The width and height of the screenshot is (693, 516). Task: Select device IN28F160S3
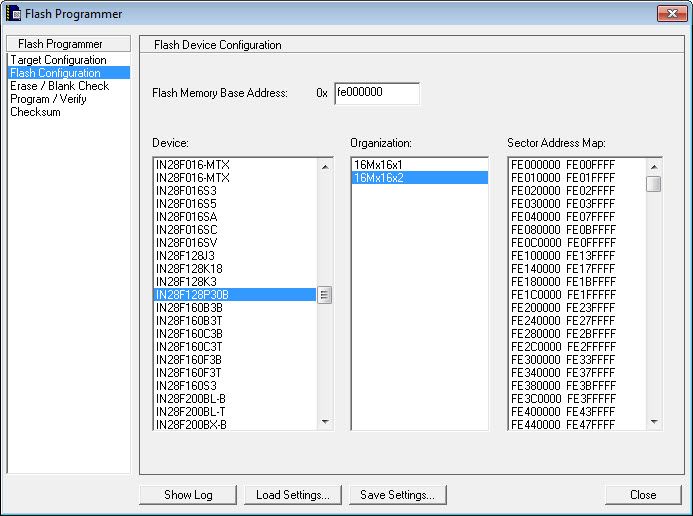tap(235, 386)
